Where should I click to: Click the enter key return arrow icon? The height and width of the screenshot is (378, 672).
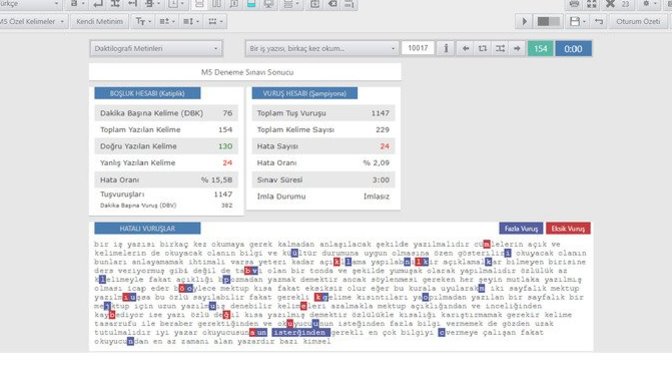(98, 4)
